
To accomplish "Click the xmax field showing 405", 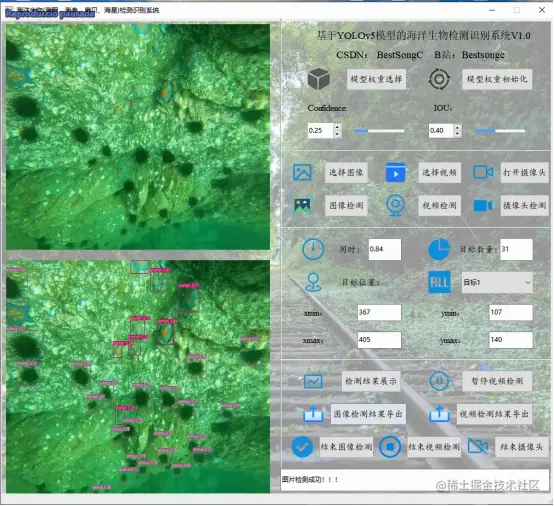I will (x=379, y=340).
